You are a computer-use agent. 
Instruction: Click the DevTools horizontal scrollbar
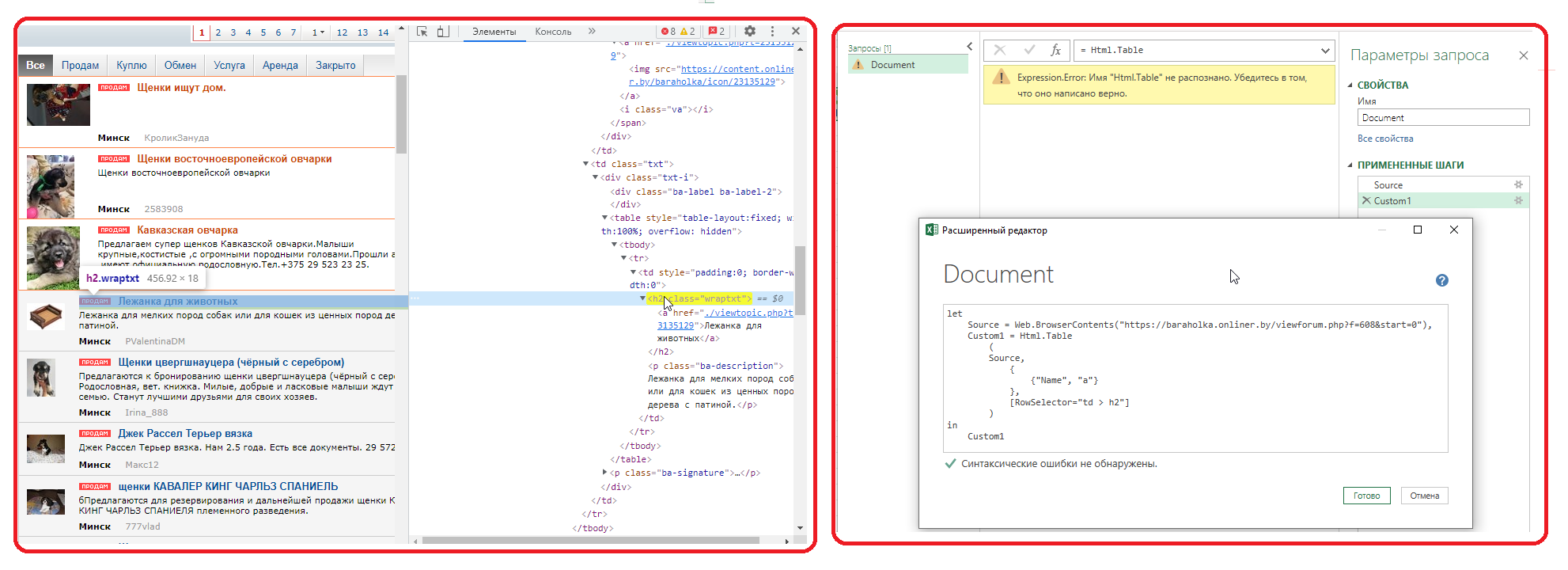pos(591,541)
